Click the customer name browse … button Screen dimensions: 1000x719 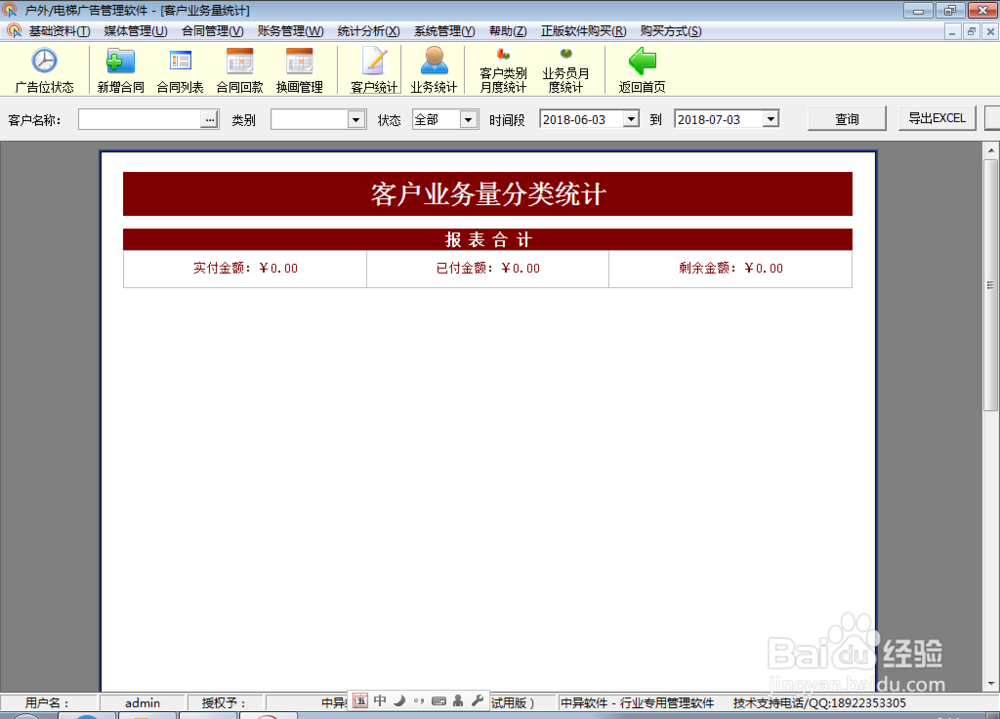coord(209,119)
